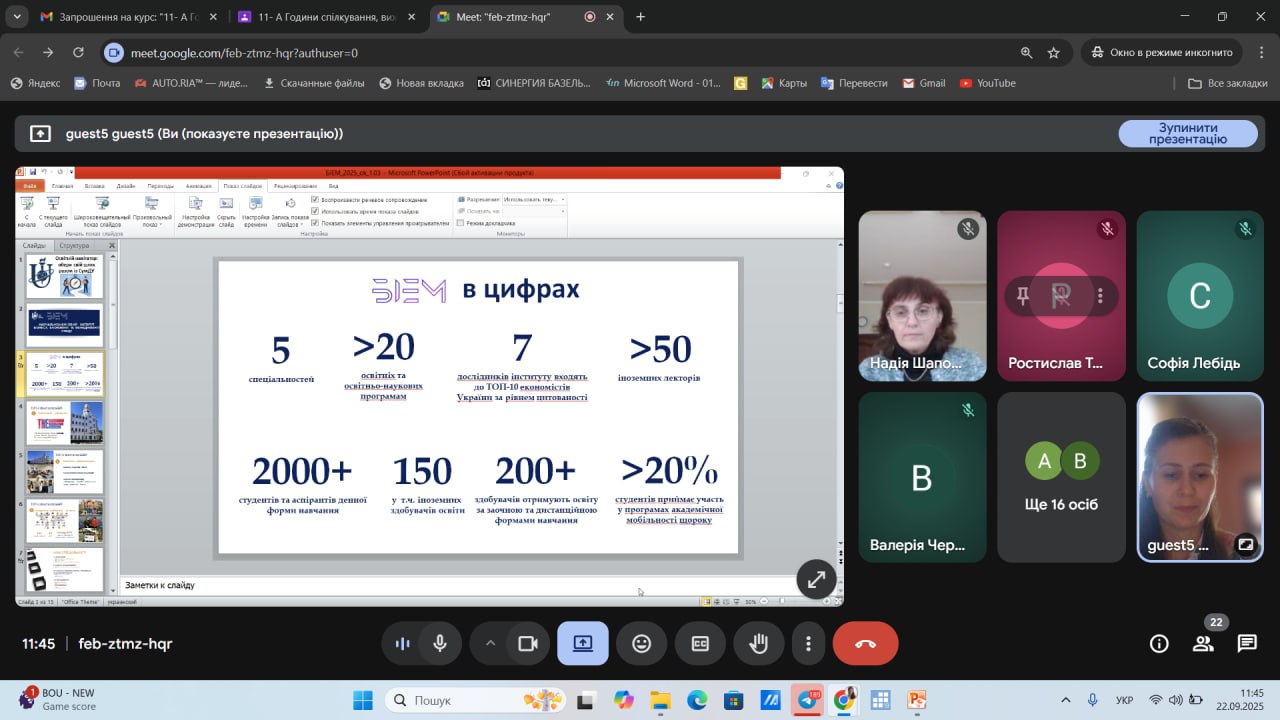Open Windows Start menu
The width and height of the screenshot is (1280, 720).
[361, 700]
